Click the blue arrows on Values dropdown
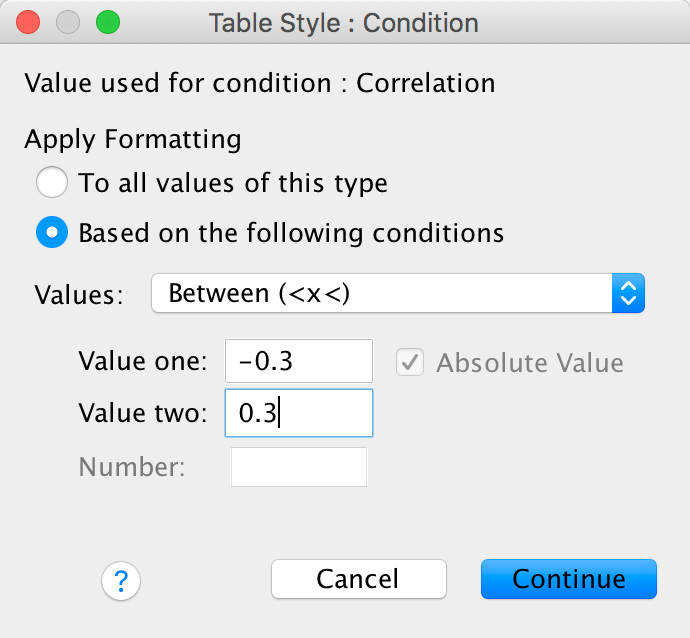Screen dimensions: 690x638 coord(628,294)
